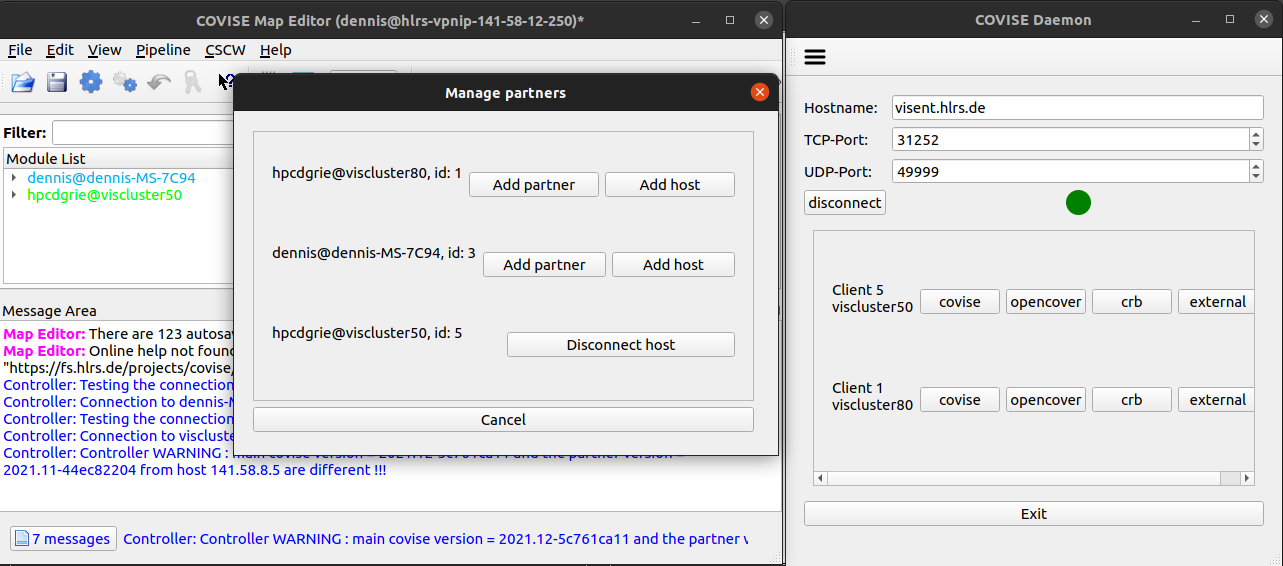
Task: Click the double-gear icon in the toolbar
Action: point(125,82)
